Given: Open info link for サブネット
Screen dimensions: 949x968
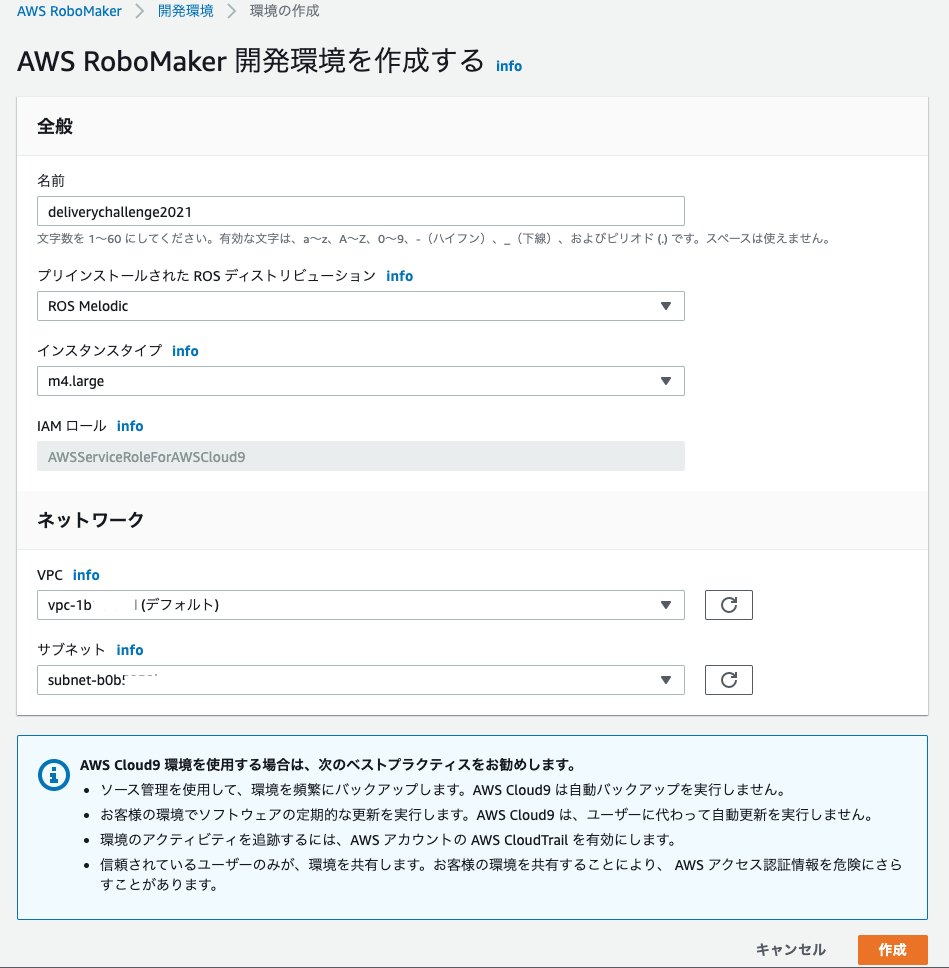Looking at the screenshot, I should (x=130, y=650).
